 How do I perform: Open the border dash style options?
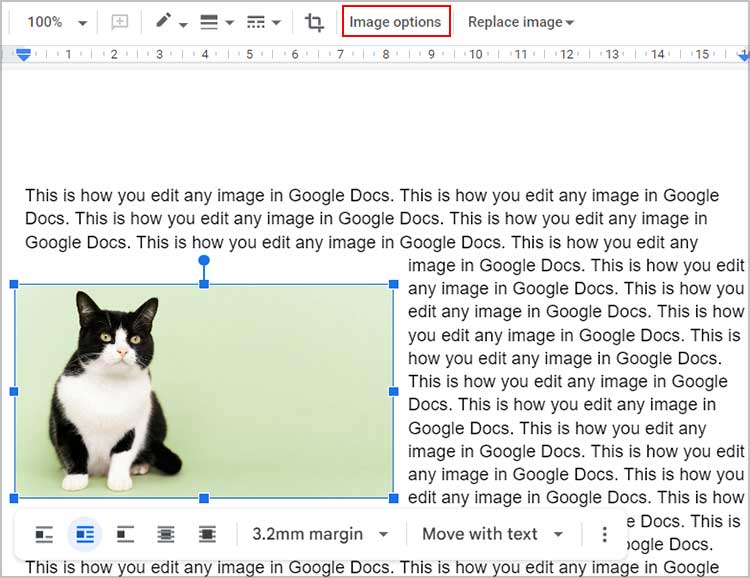263,22
